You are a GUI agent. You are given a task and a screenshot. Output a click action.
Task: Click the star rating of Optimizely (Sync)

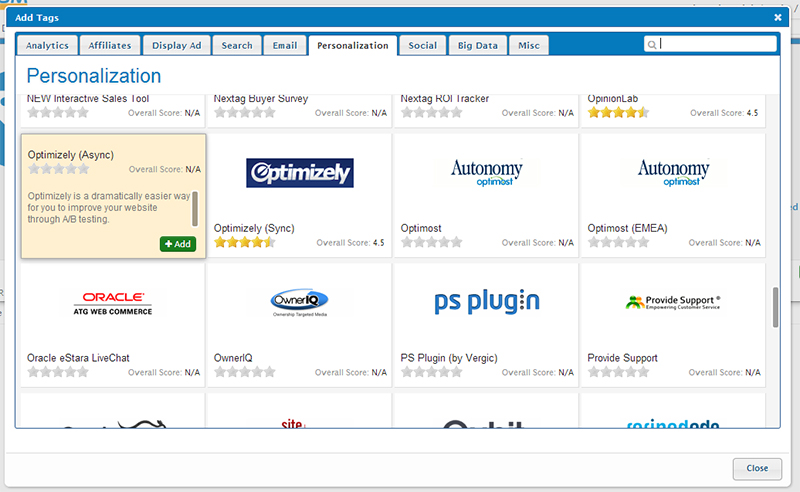244,242
